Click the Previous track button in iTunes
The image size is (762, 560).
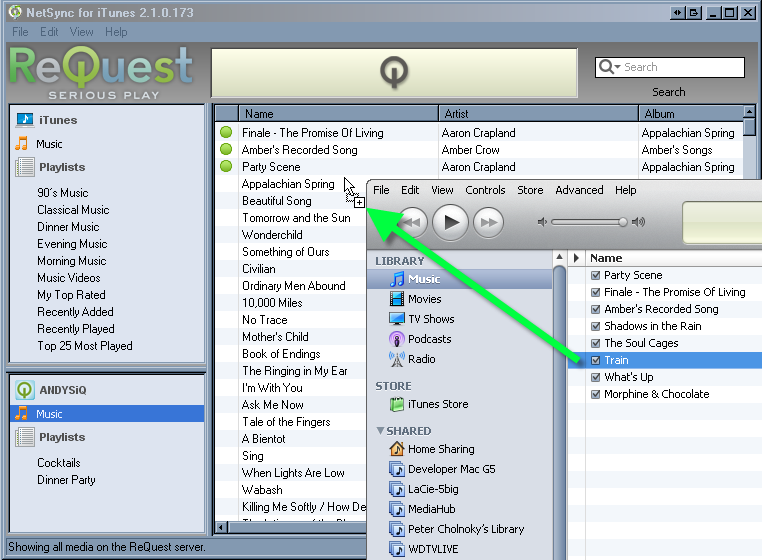(x=412, y=222)
